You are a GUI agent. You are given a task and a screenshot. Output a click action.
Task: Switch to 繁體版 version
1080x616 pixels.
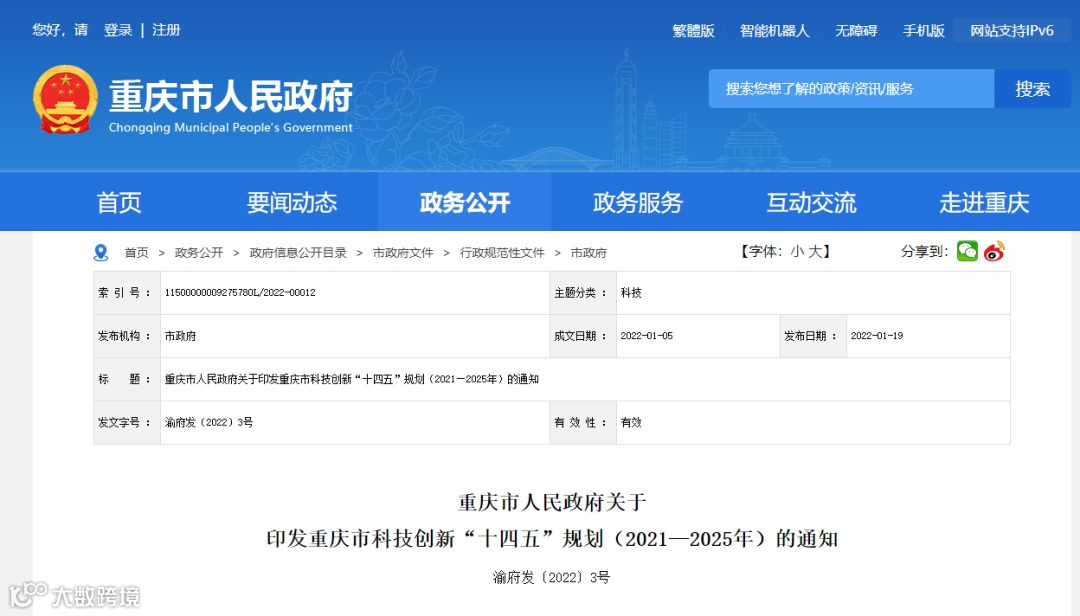[x=694, y=31]
